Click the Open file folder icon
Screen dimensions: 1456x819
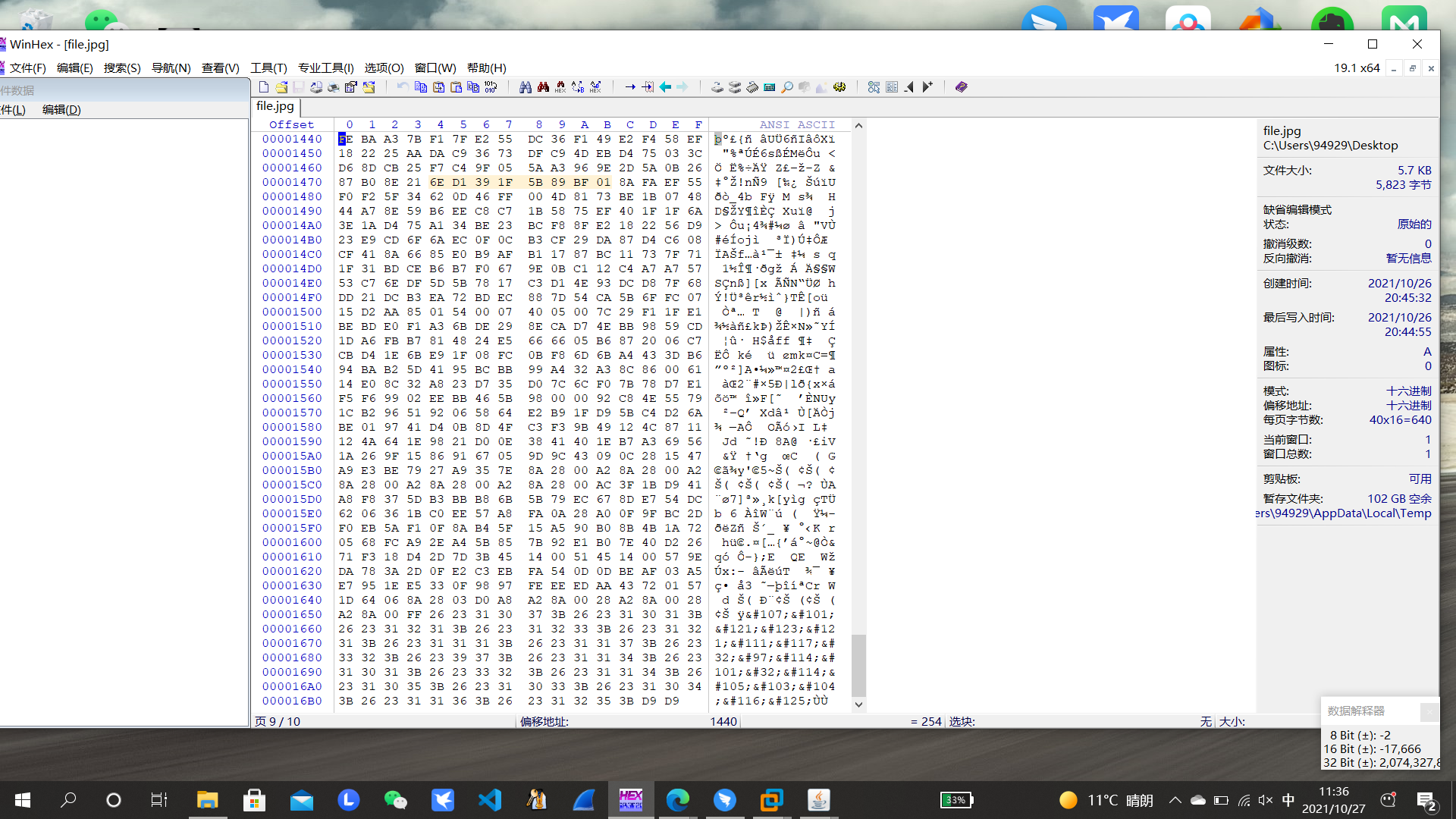click(x=281, y=87)
